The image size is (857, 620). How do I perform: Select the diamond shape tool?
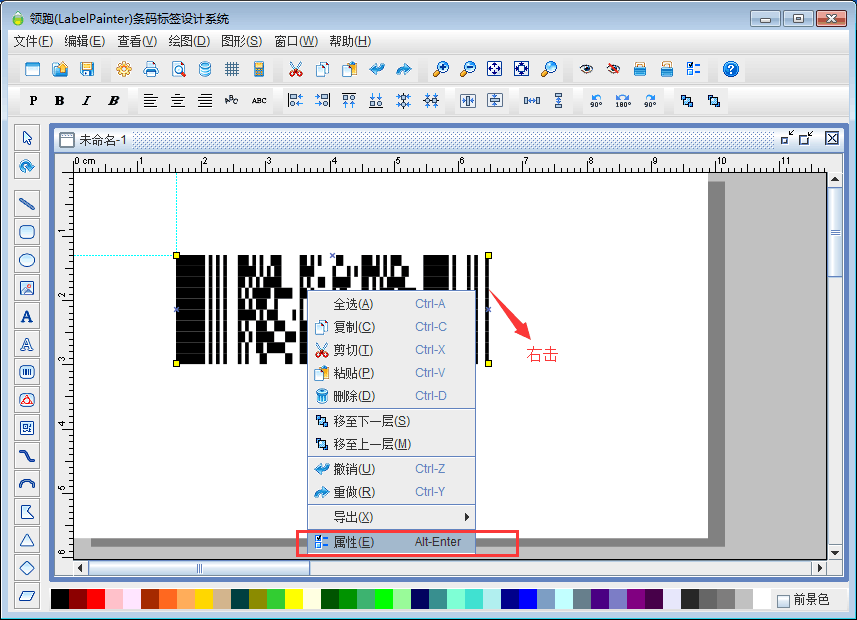[27, 568]
